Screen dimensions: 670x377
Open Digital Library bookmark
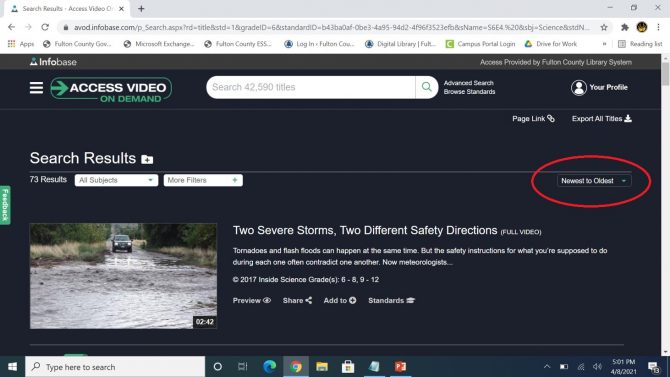pos(400,44)
